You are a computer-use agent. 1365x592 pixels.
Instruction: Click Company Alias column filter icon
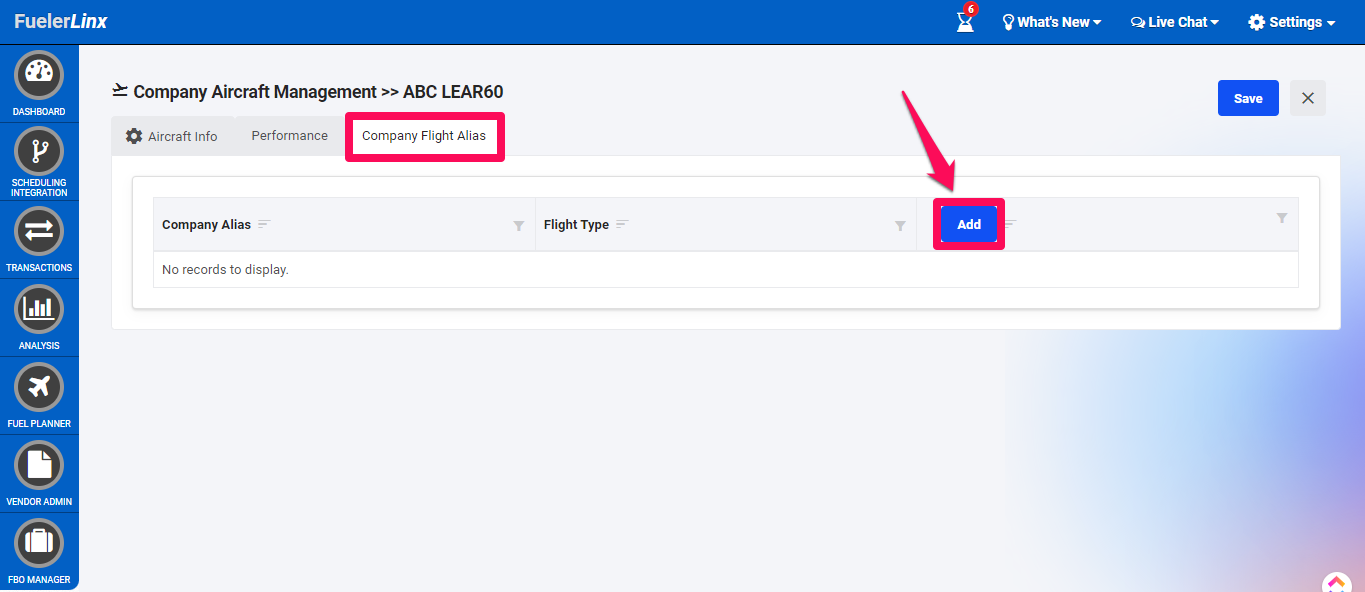[x=519, y=225]
